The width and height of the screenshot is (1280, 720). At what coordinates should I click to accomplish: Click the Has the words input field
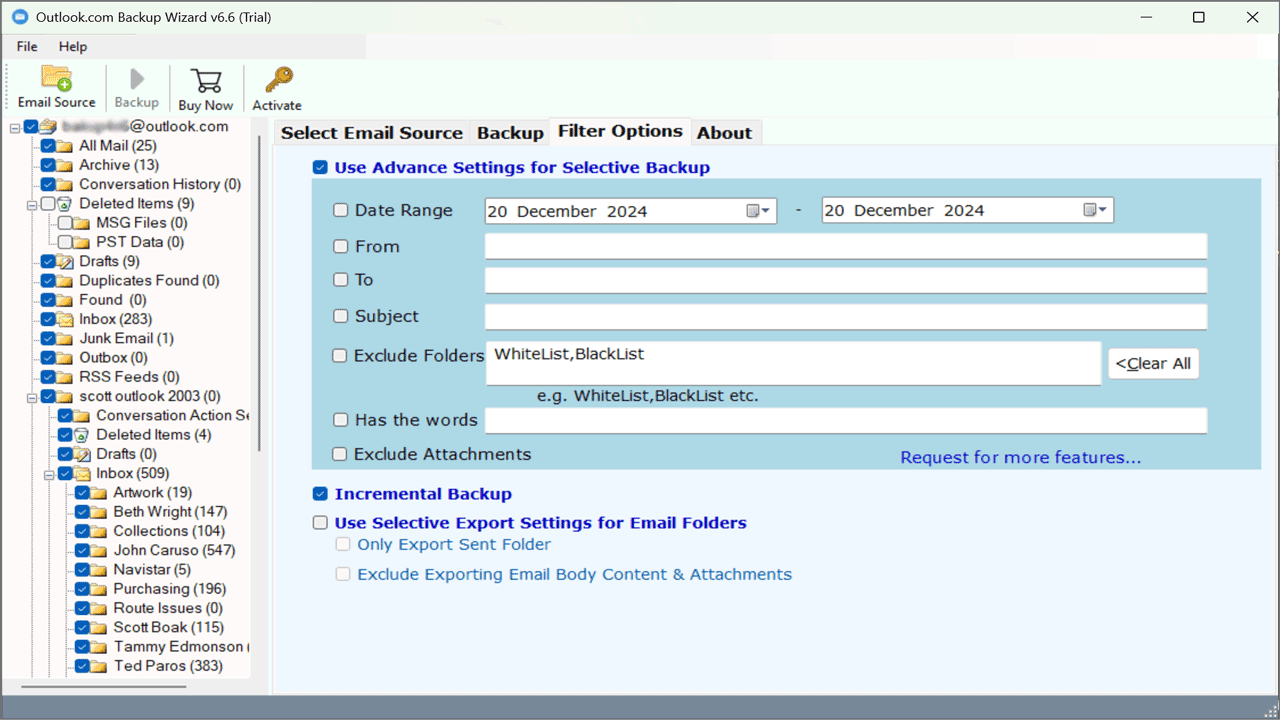click(x=846, y=420)
